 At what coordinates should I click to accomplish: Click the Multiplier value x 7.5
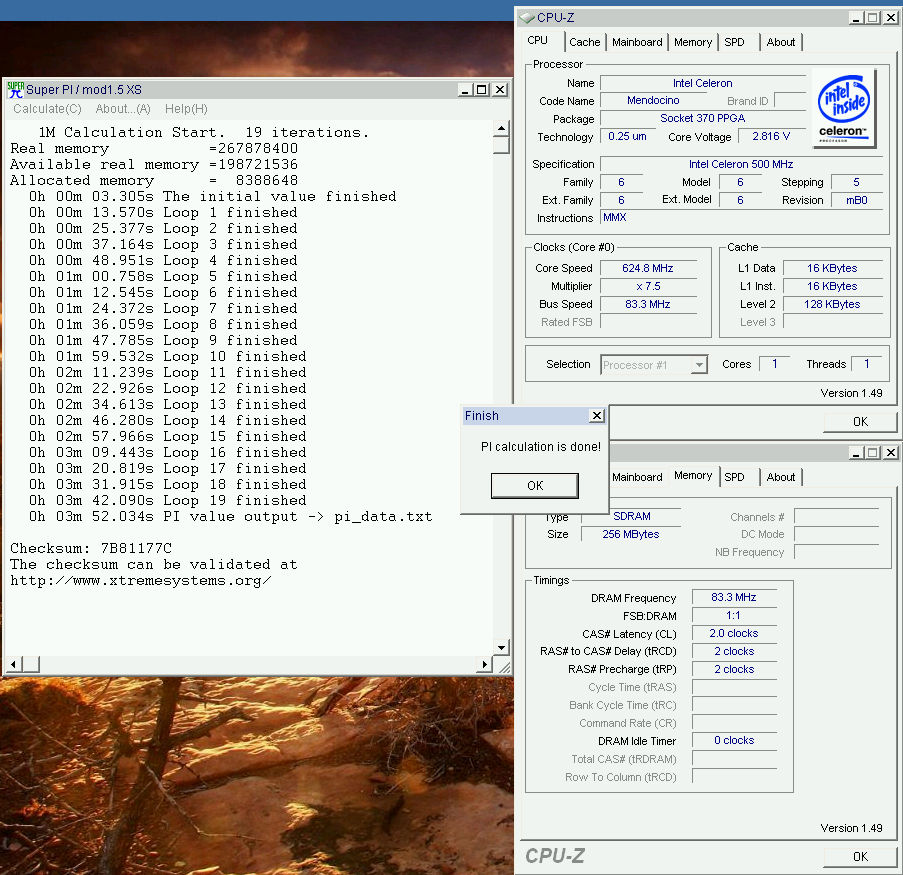tap(647, 286)
